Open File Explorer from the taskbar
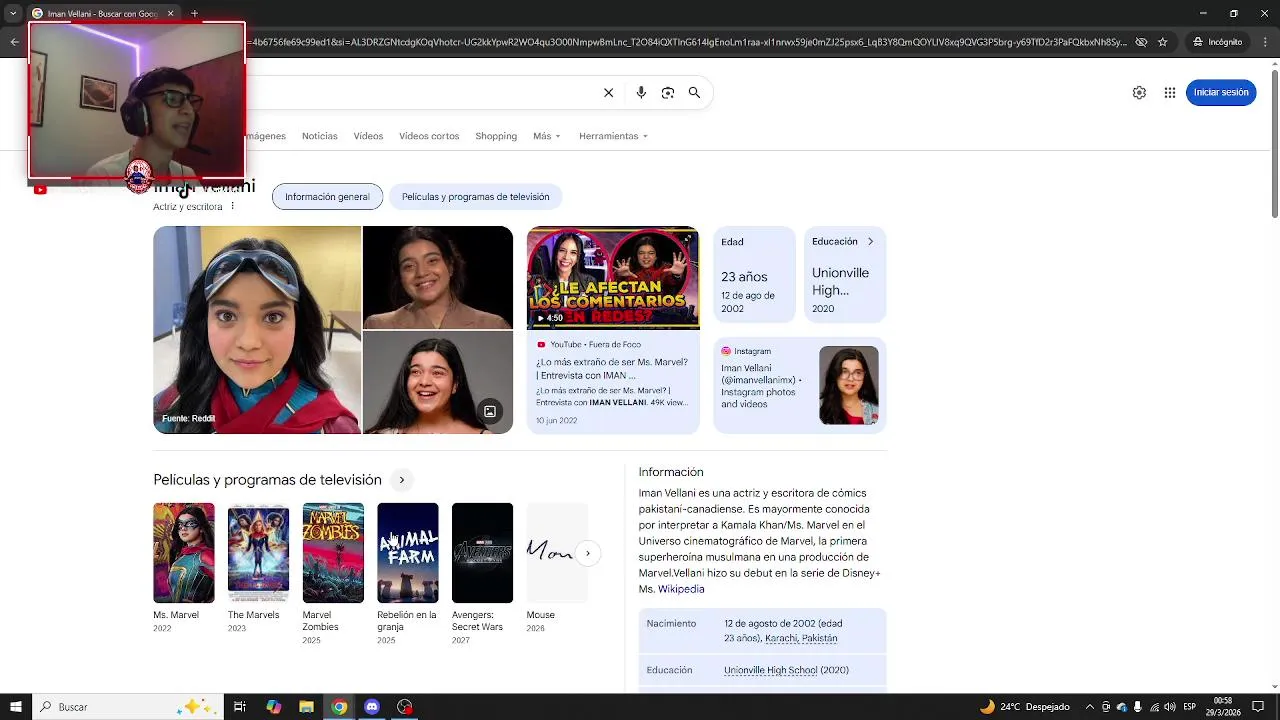The width and height of the screenshot is (1280, 720). [307, 707]
